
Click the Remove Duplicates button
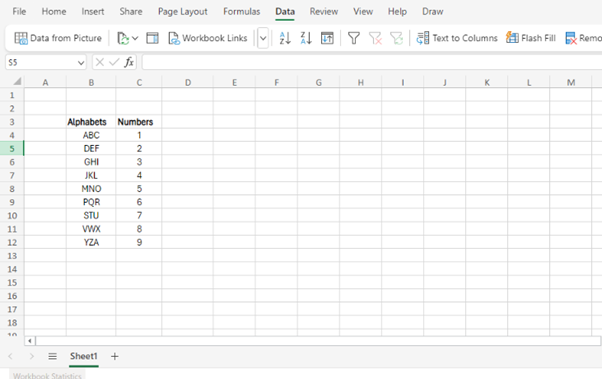click(x=583, y=38)
